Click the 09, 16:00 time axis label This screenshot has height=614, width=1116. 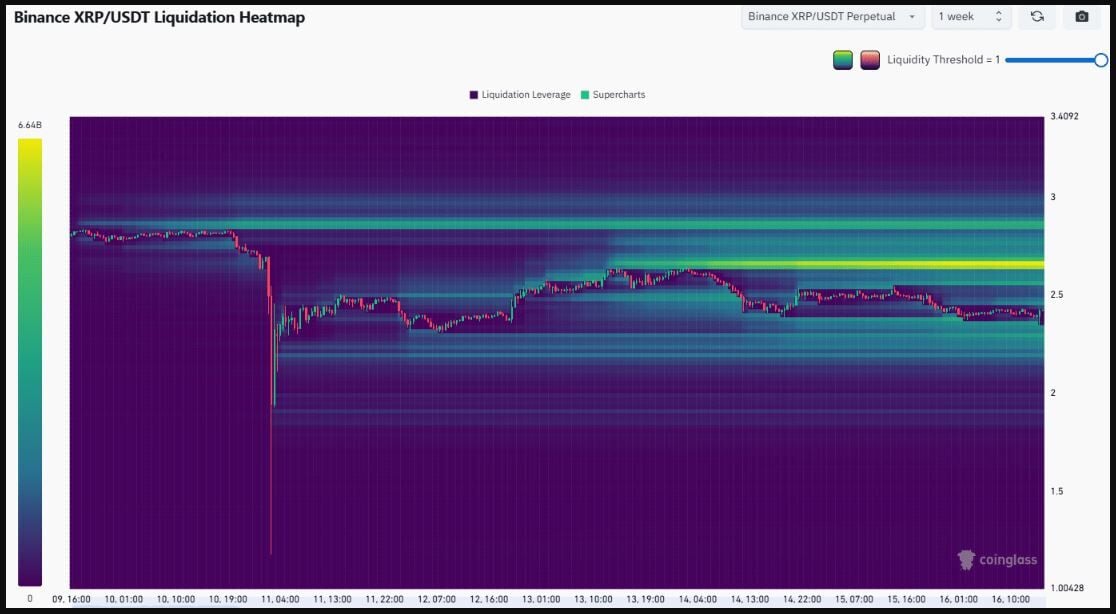click(x=71, y=600)
